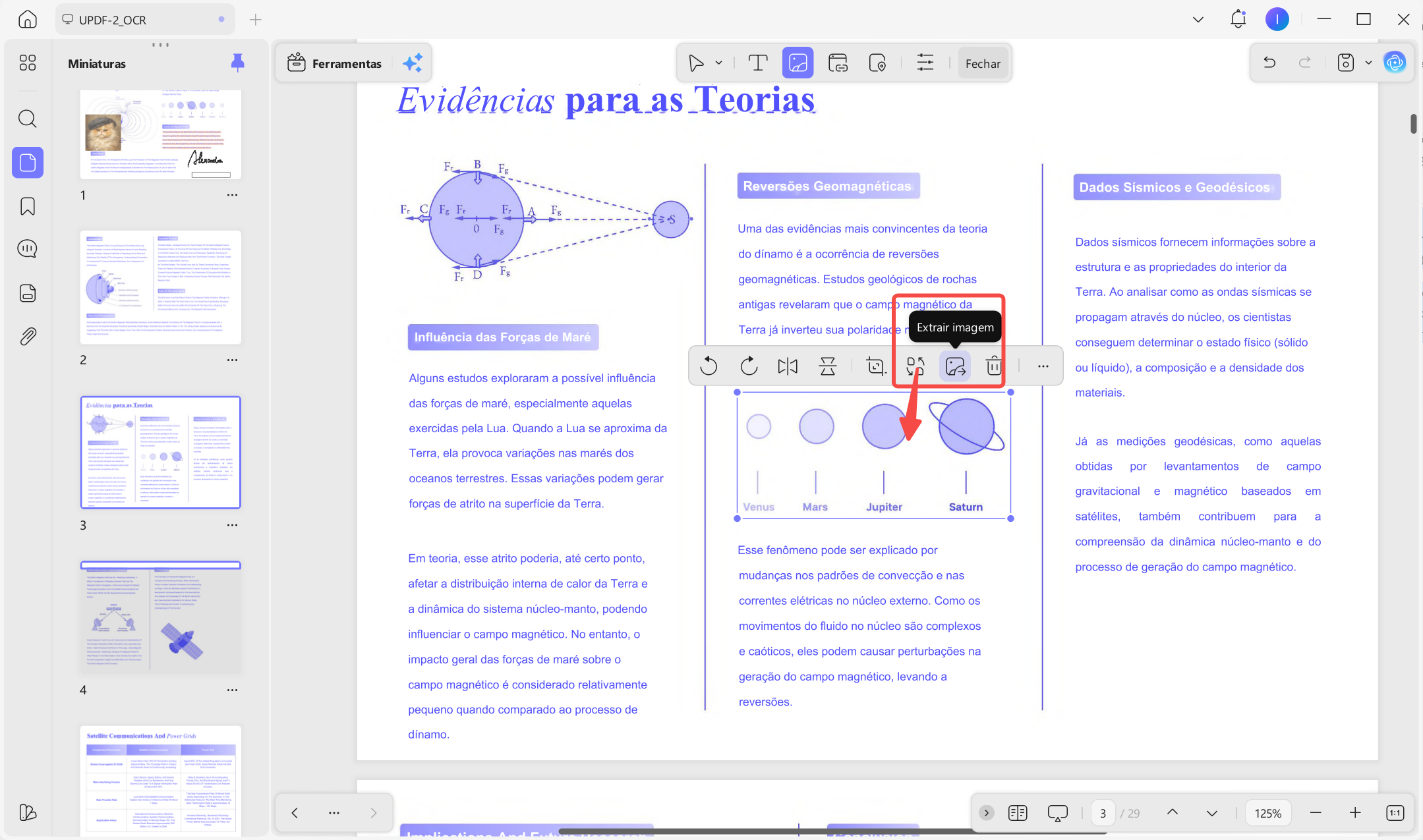Screen dimensions: 1423x840
Task: Switch to the UPDF-2_OCR tab
Action: coord(145,20)
